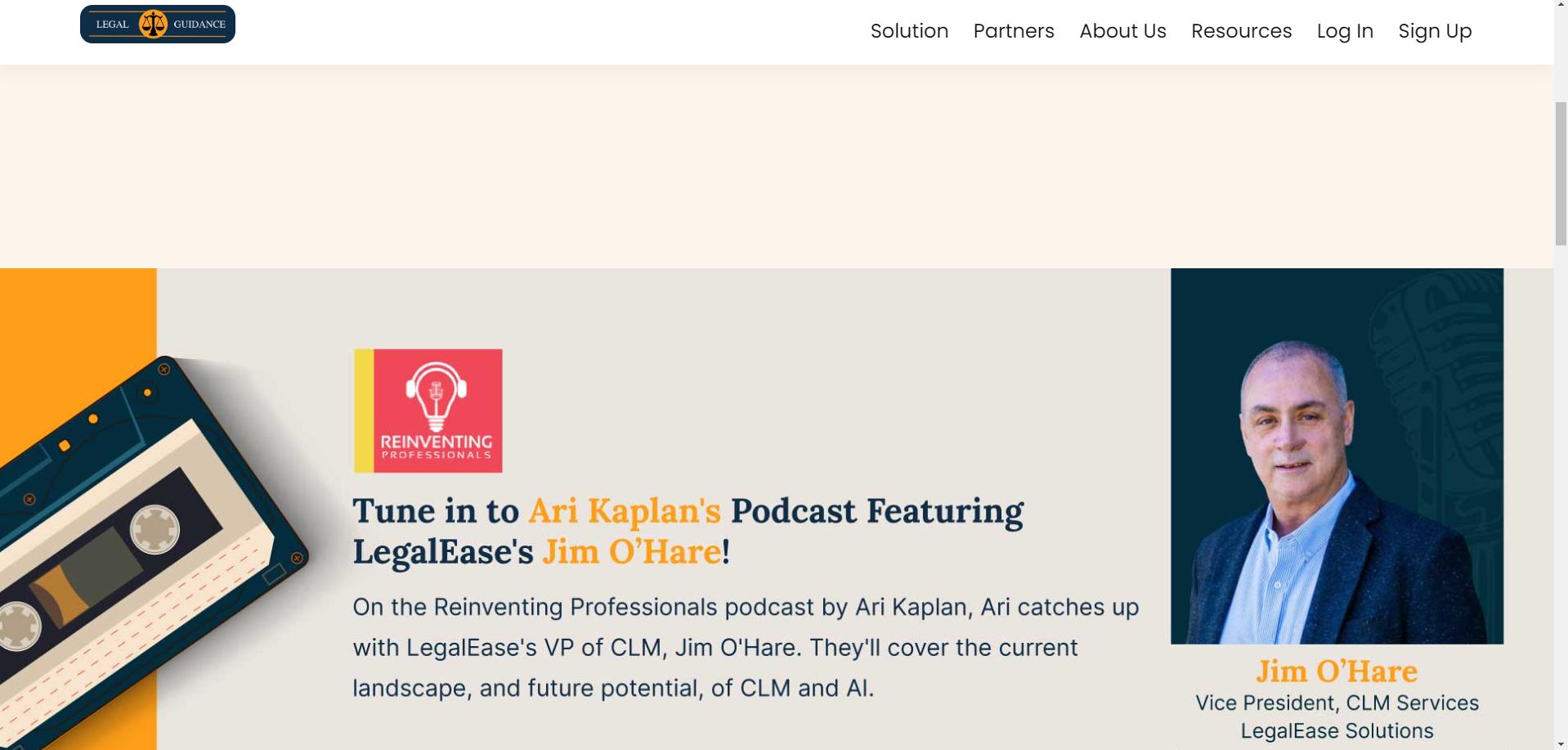Click the Legal Guidance logo
The image size is (1568, 750).
(x=157, y=25)
